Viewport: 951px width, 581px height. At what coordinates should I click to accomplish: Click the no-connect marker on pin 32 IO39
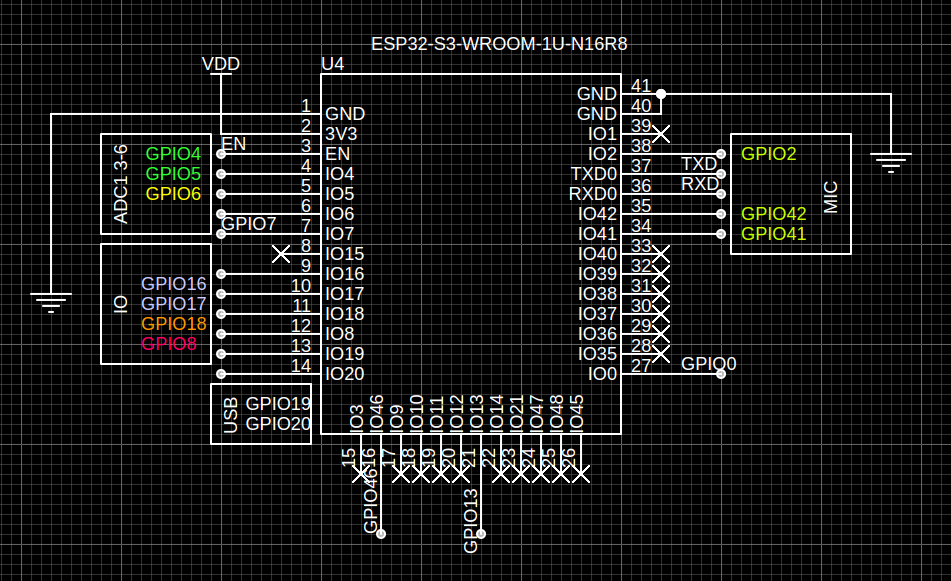(x=661, y=274)
